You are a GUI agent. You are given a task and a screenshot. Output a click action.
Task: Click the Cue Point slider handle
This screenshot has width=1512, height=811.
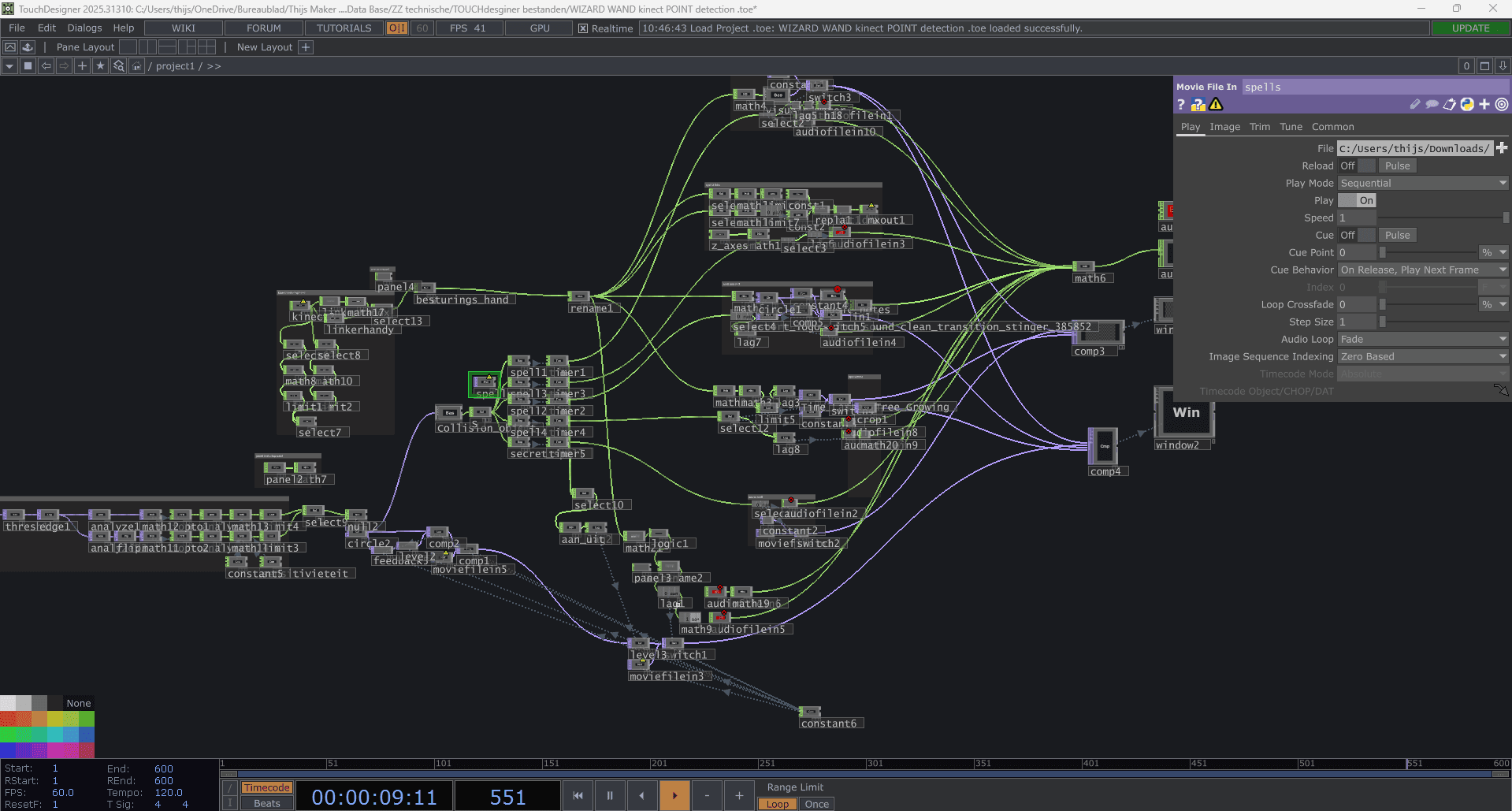point(1382,252)
